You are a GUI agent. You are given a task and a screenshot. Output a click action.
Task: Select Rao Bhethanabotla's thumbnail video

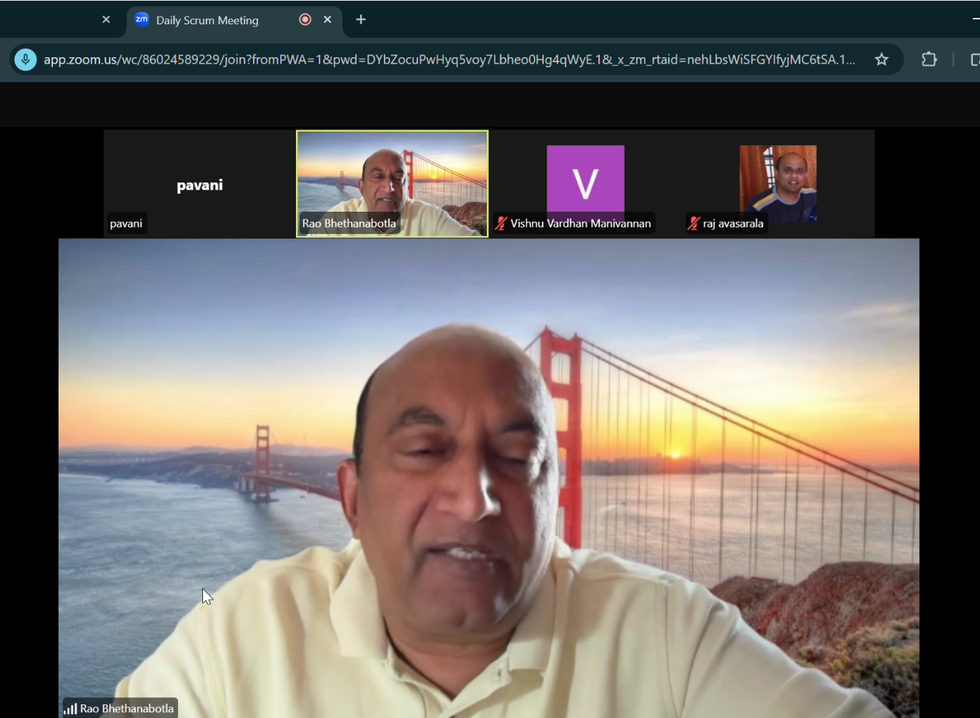[392, 184]
